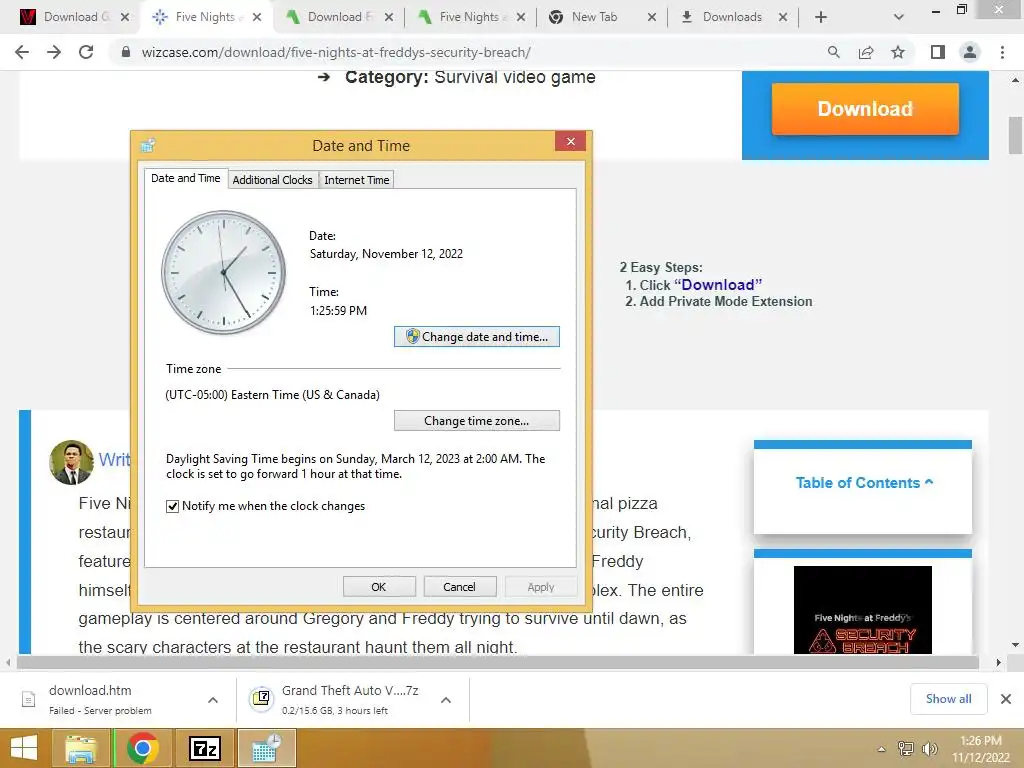Open the zoom magnifier icon in address bar

tap(833, 52)
